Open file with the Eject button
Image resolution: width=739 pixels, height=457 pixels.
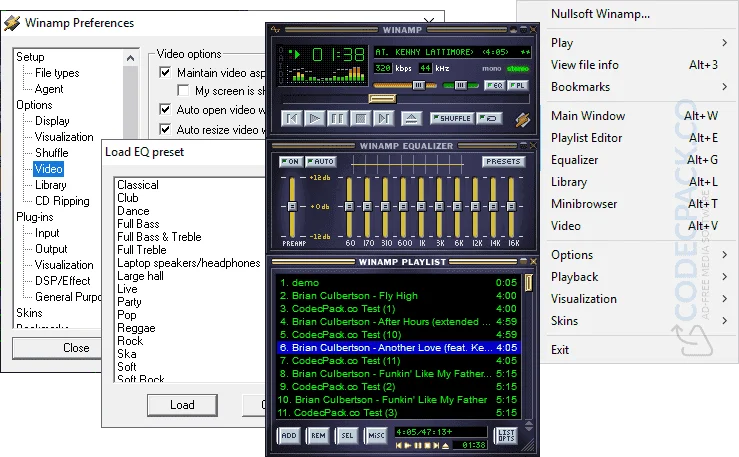point(411,118)
